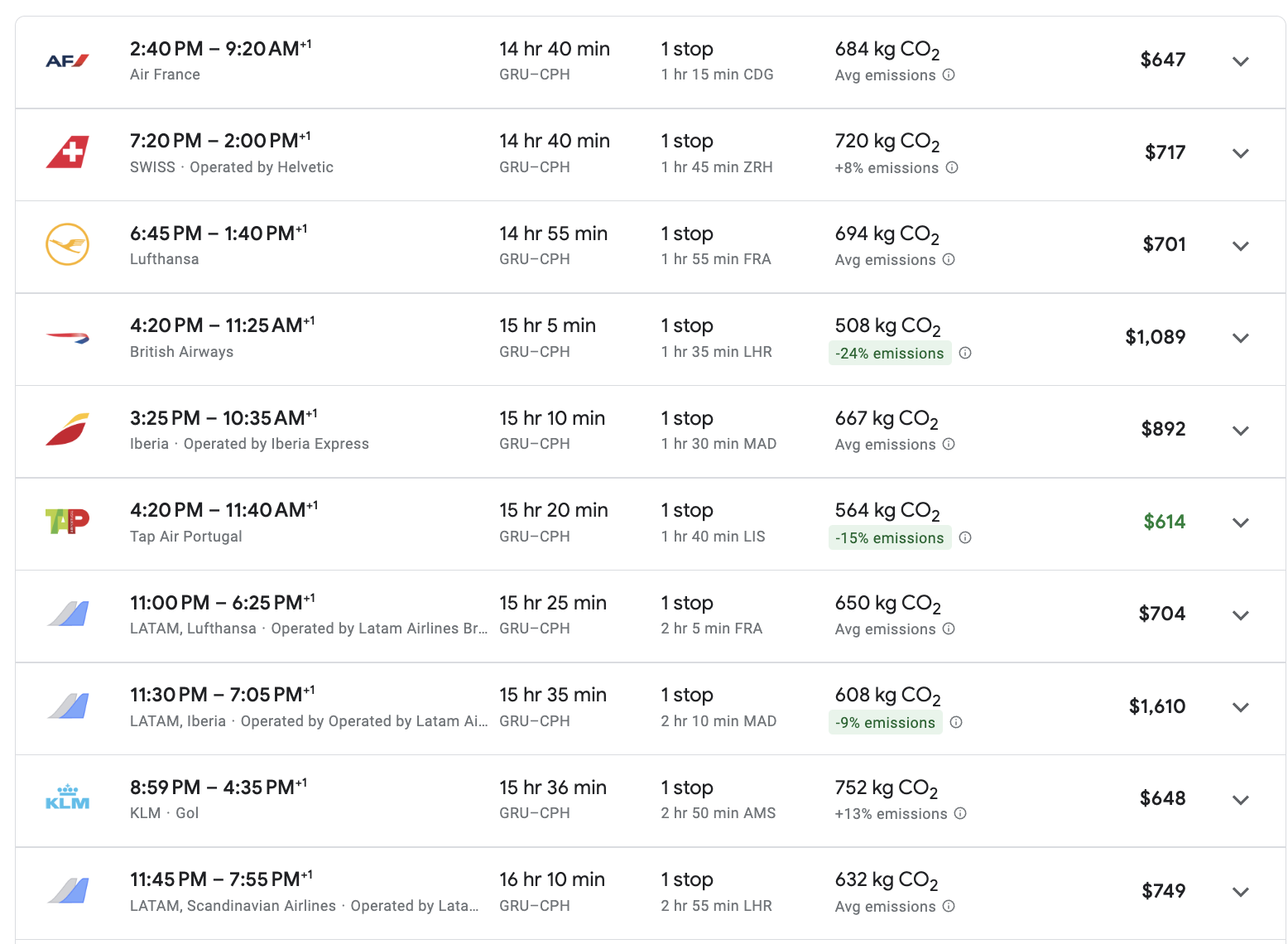1288x944 pixels.
Task: Click the TAP Air Portugal logo
Action: (x=67, y=522)
